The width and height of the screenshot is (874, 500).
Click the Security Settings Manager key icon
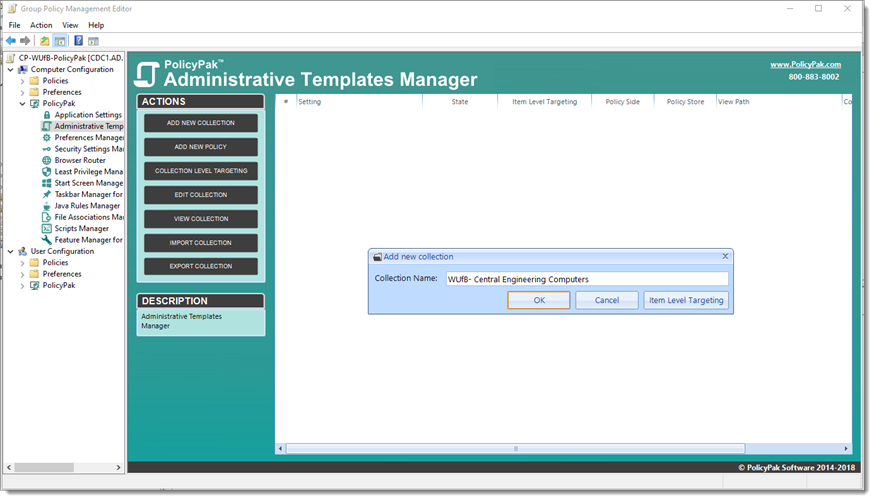(47, 149)
